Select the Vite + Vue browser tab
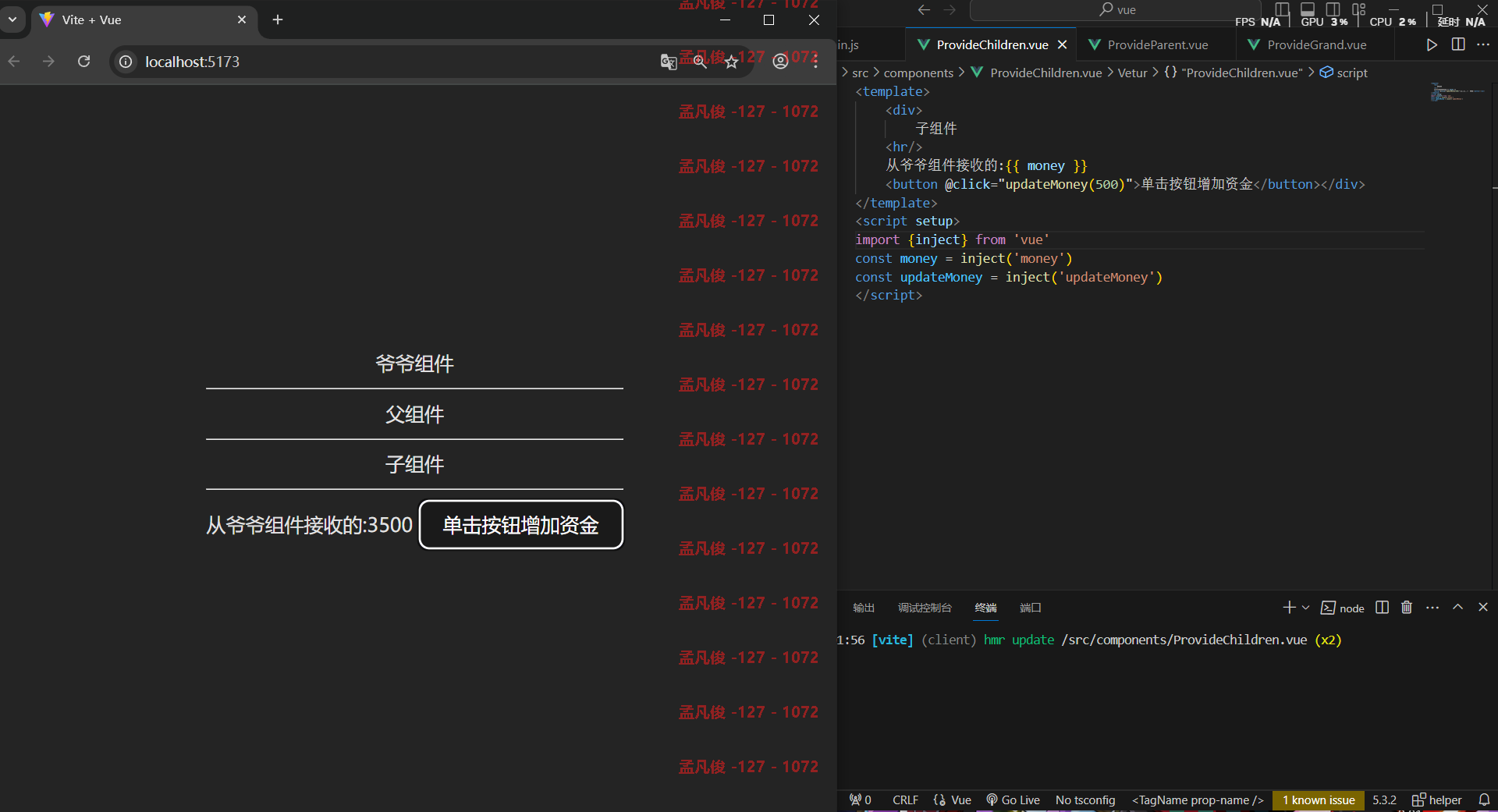This screenshot has width=1498, height=812. [144, 20]
